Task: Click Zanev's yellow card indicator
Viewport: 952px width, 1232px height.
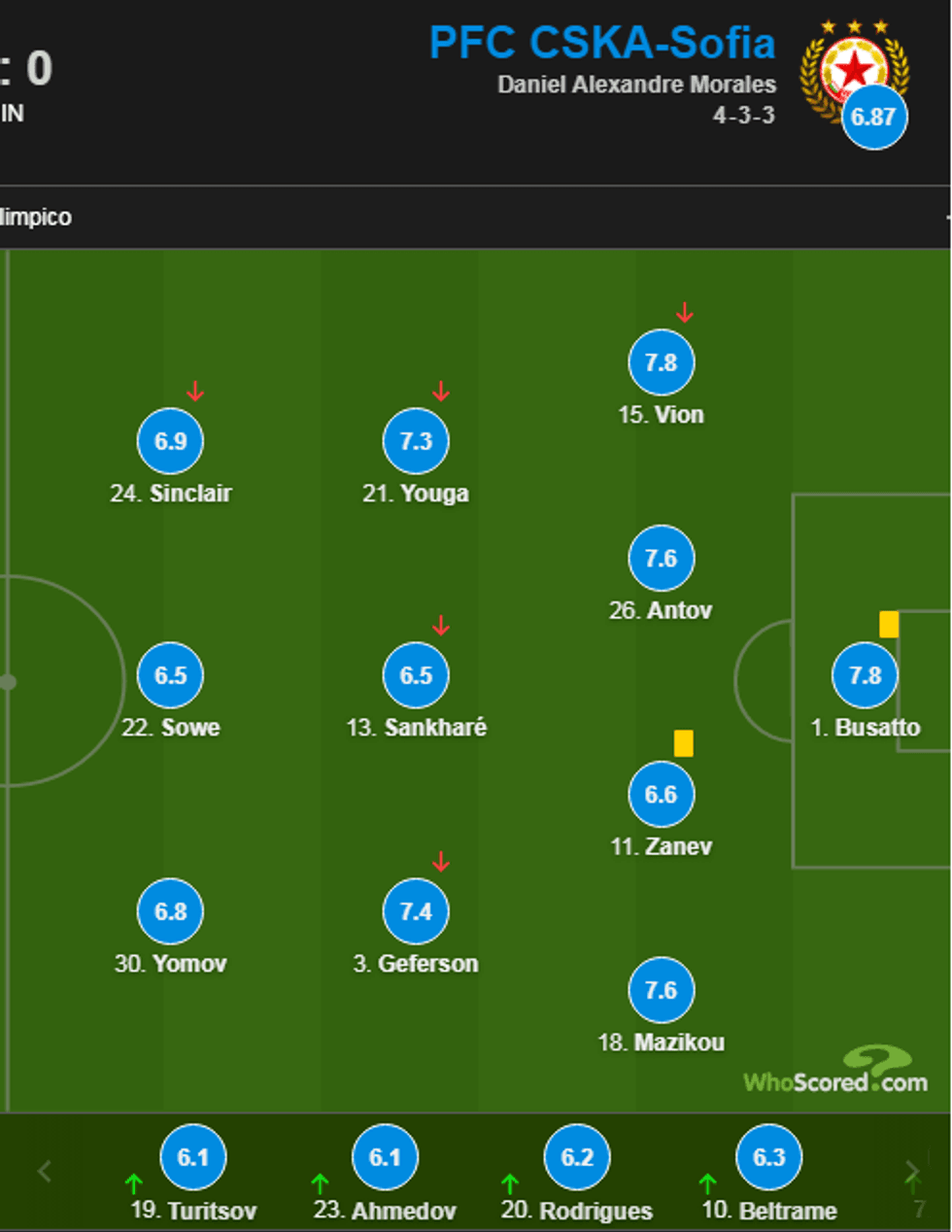Action: pos(684,743)
